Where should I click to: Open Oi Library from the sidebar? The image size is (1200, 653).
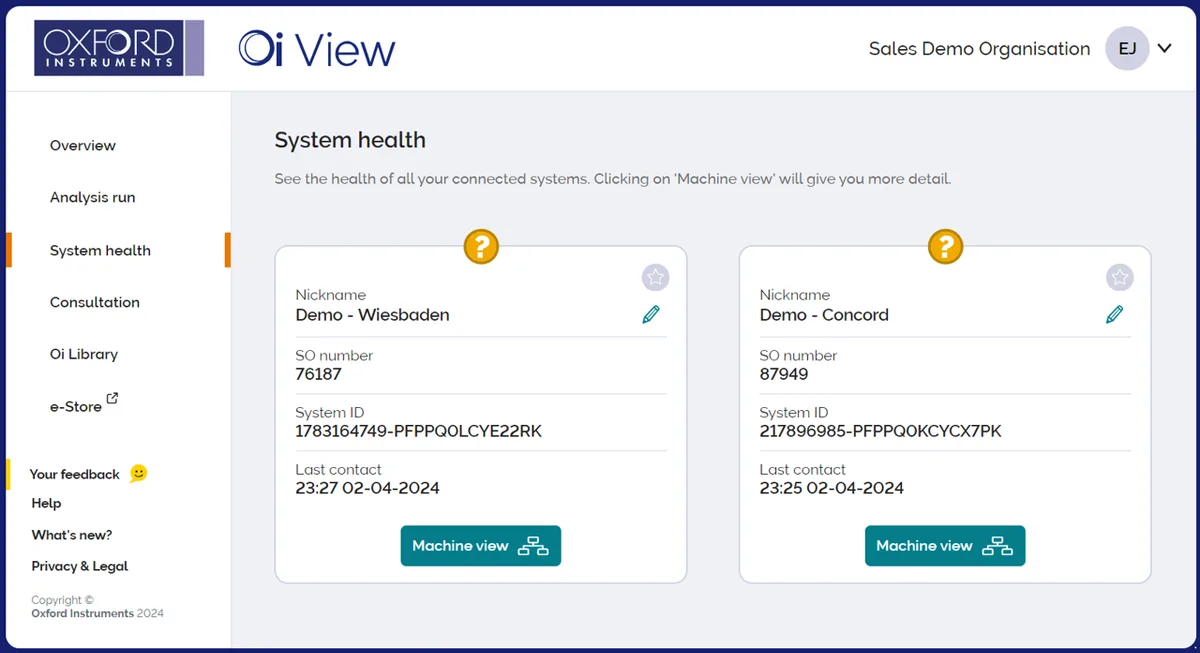click(84, 354)
